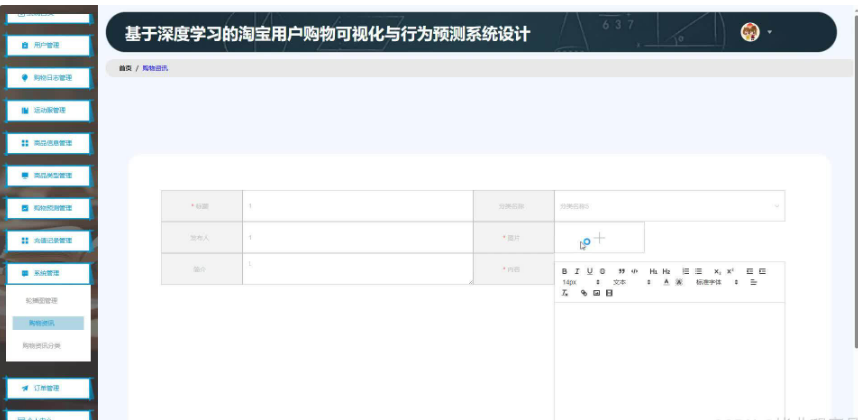Open the 分类名称 category select
858x420 pixels.
coord(670,206)
